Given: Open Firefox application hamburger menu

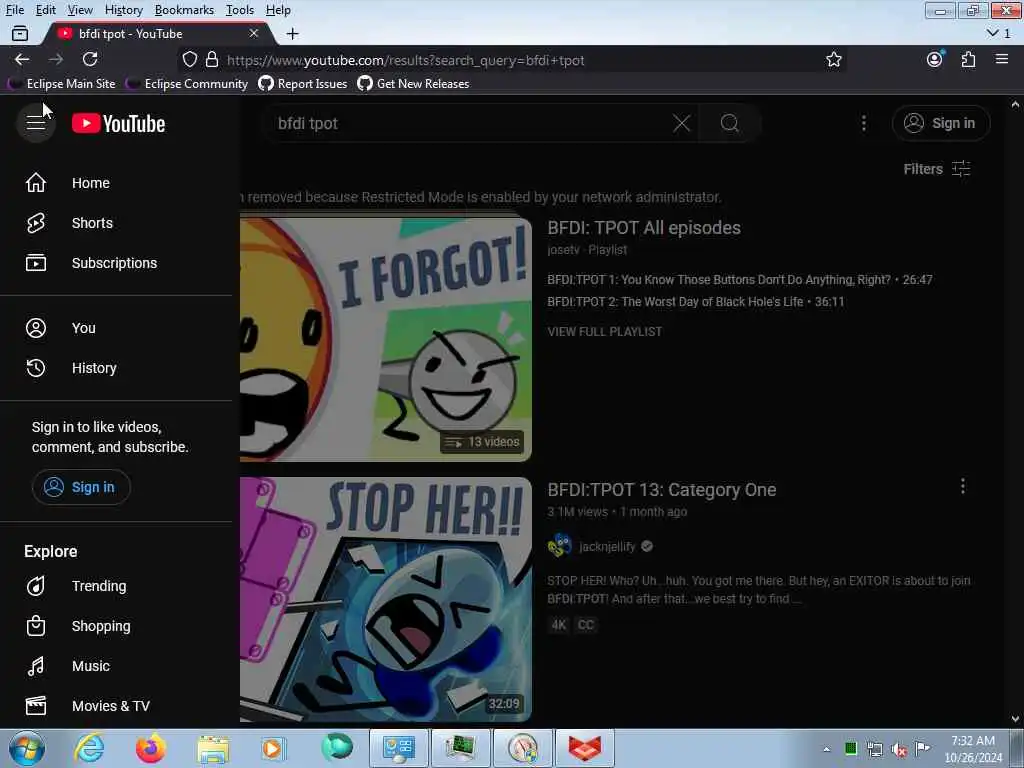Looking at the screenshot, I should (1002, 59).
